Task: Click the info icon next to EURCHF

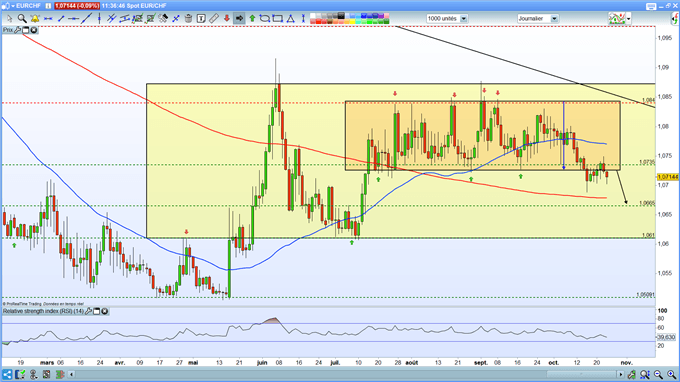Action: pos(48,6)
